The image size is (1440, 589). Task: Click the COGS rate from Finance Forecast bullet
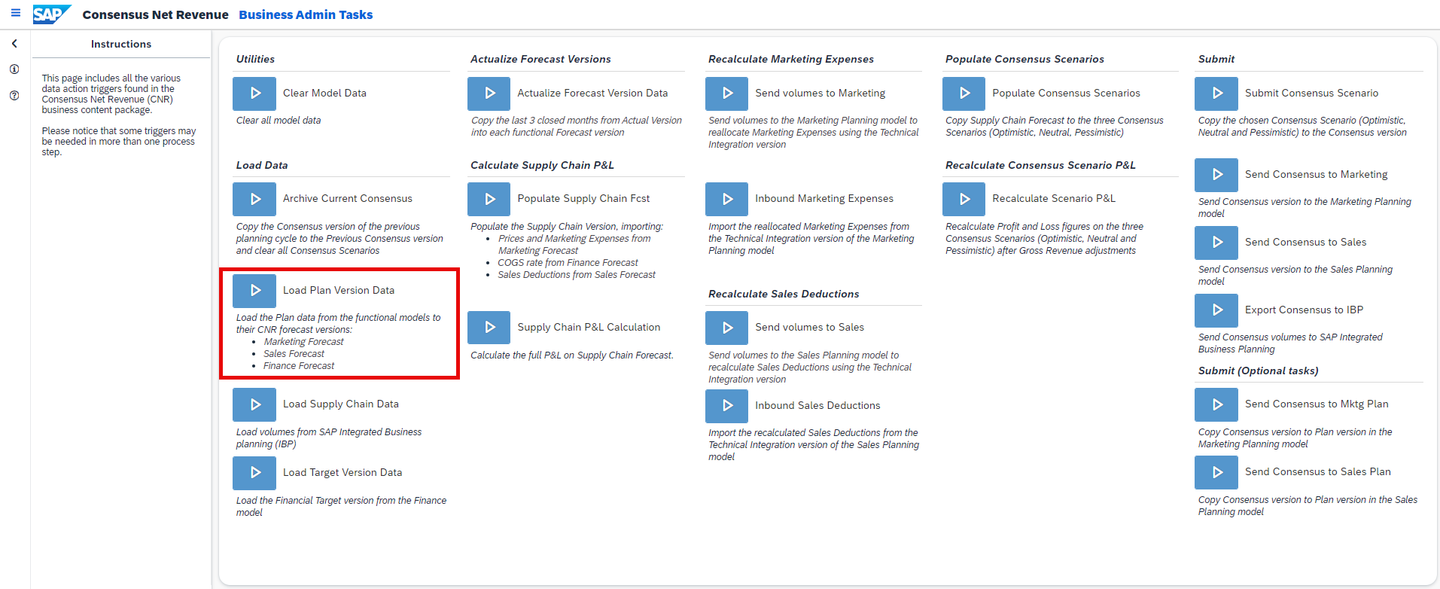click(x=568, y=263)
